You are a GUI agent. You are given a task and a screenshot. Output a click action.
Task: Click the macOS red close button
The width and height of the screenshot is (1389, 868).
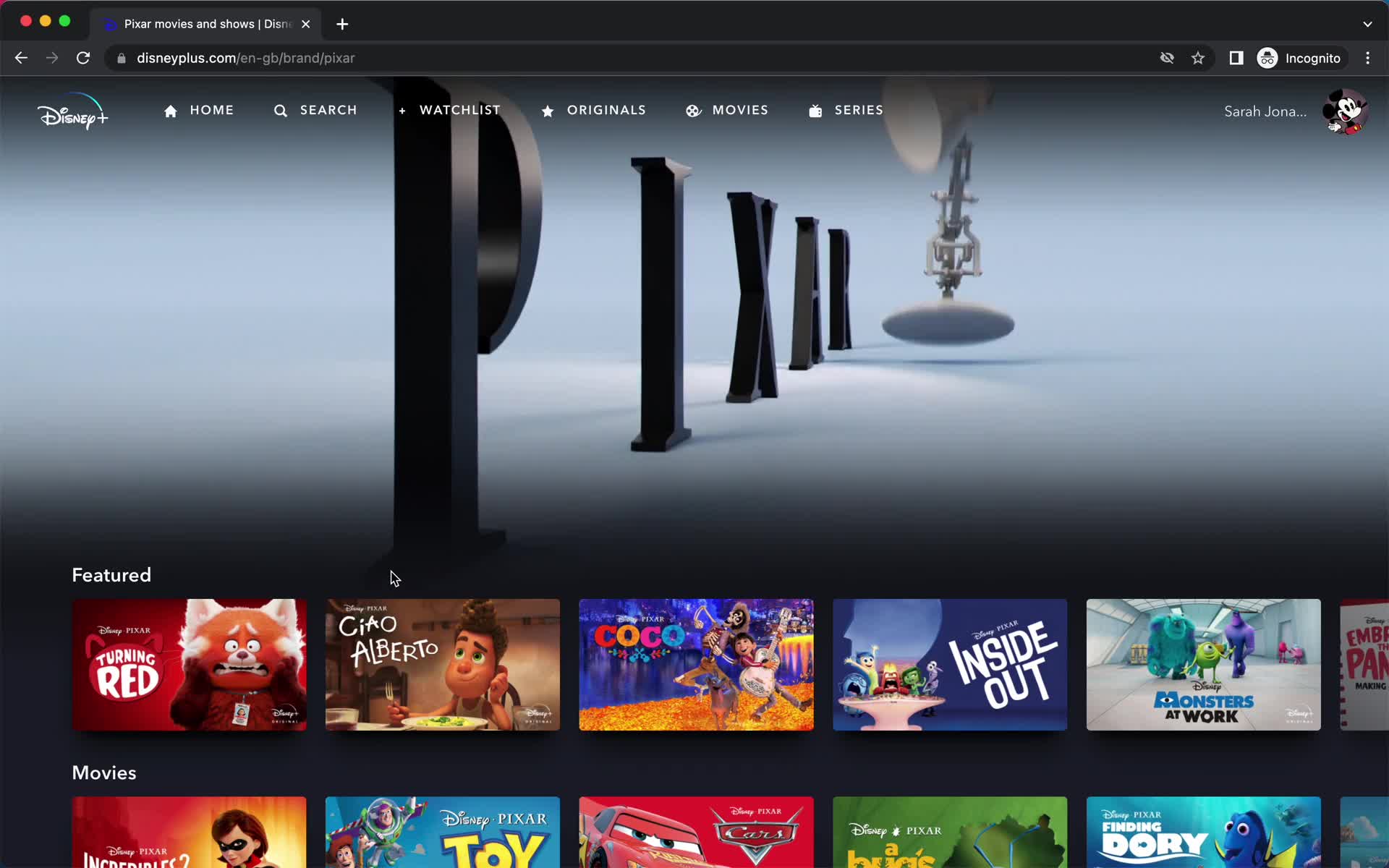(x=26, y=21)
